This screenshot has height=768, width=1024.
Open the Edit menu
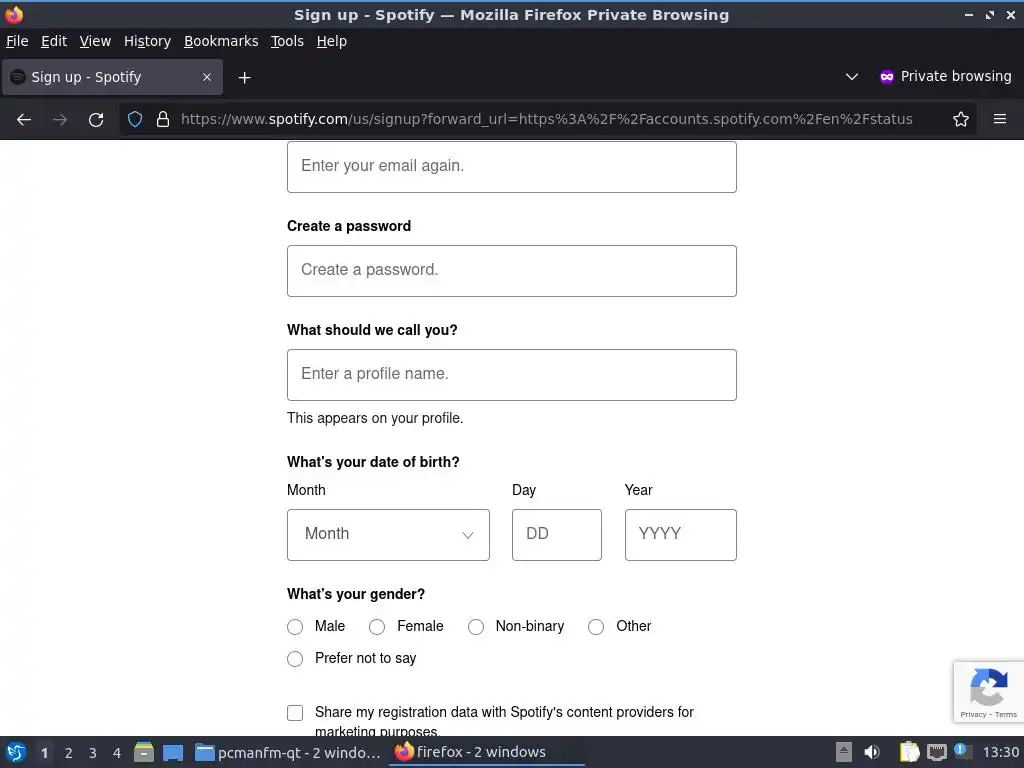54,41
